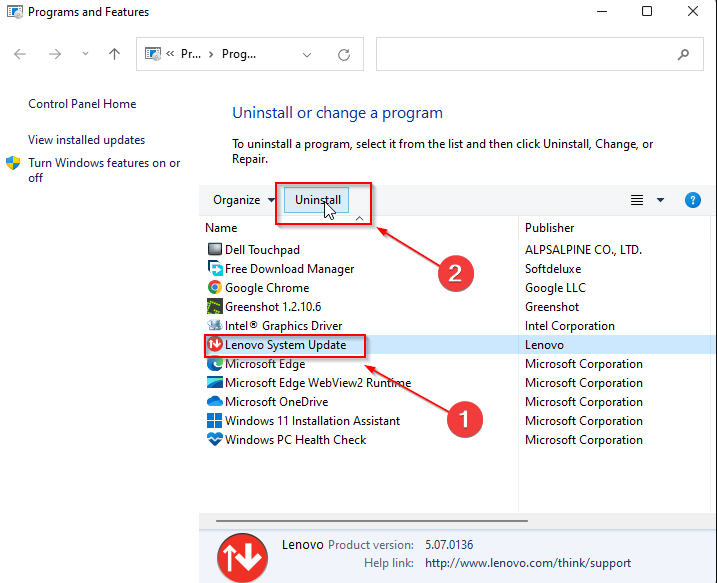This screenshot has width=717, height=583.
Task: Click the Free Download Manager icon
Action: click(214, 268)
